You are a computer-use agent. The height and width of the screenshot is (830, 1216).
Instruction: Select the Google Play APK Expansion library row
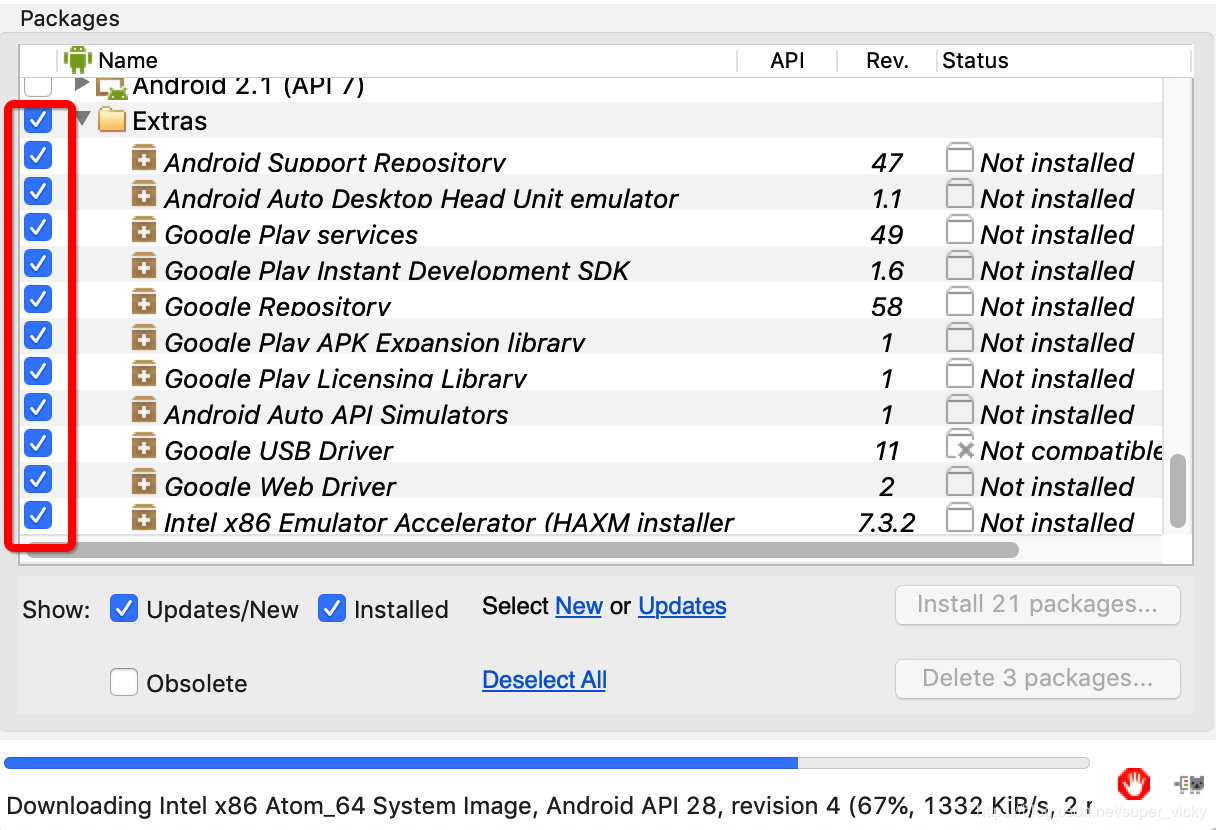[592, 338]
